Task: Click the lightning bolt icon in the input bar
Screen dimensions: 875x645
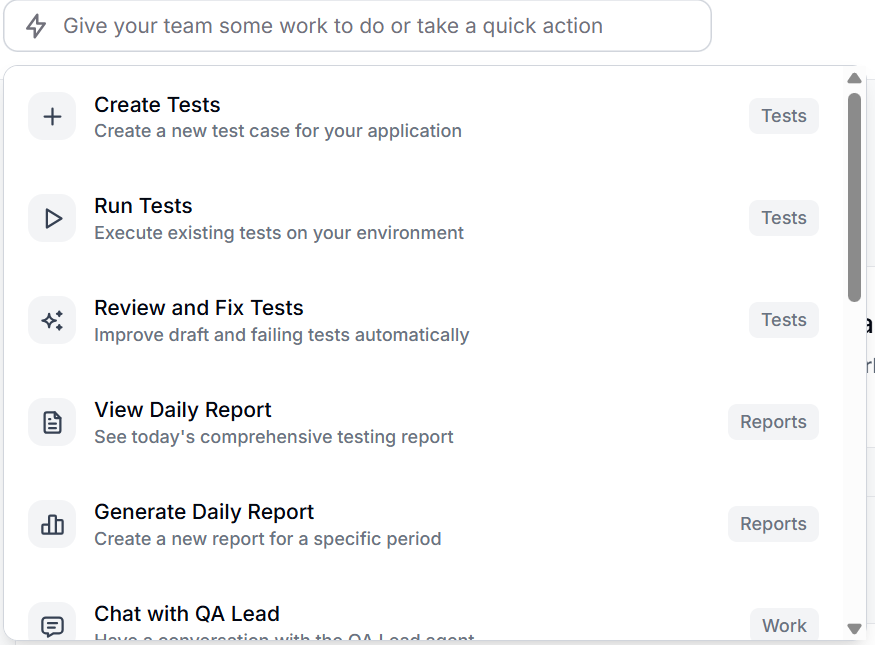Action: tap(34, 26)
